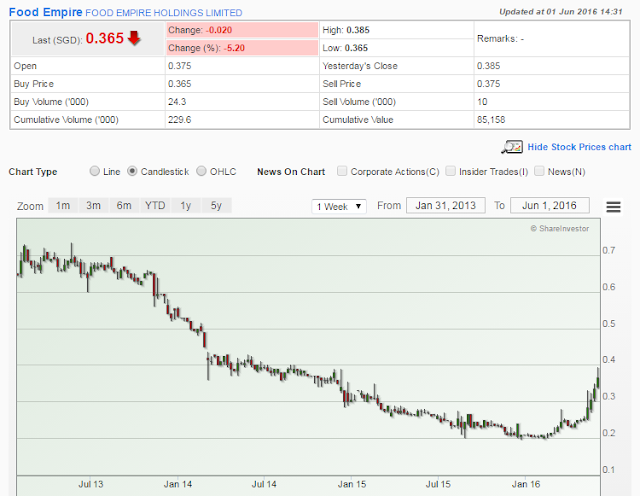Click the News On Chart label
The height and width of the screenshot is (496, 640).
(x=291, y=172)
